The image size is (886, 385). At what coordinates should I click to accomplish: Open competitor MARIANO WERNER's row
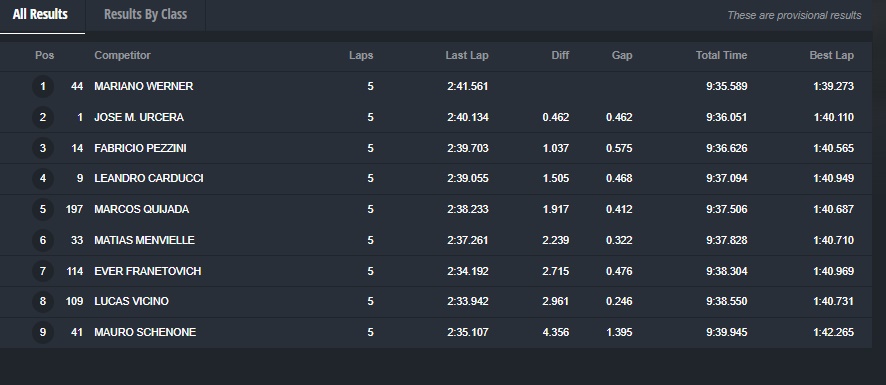(x=436, y=86)
